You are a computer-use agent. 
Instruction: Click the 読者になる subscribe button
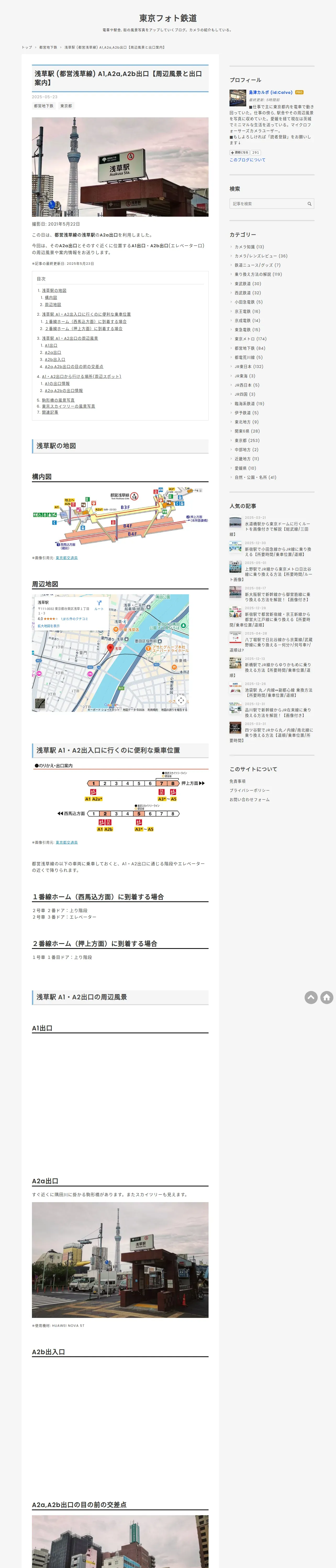tap(240, 153)
